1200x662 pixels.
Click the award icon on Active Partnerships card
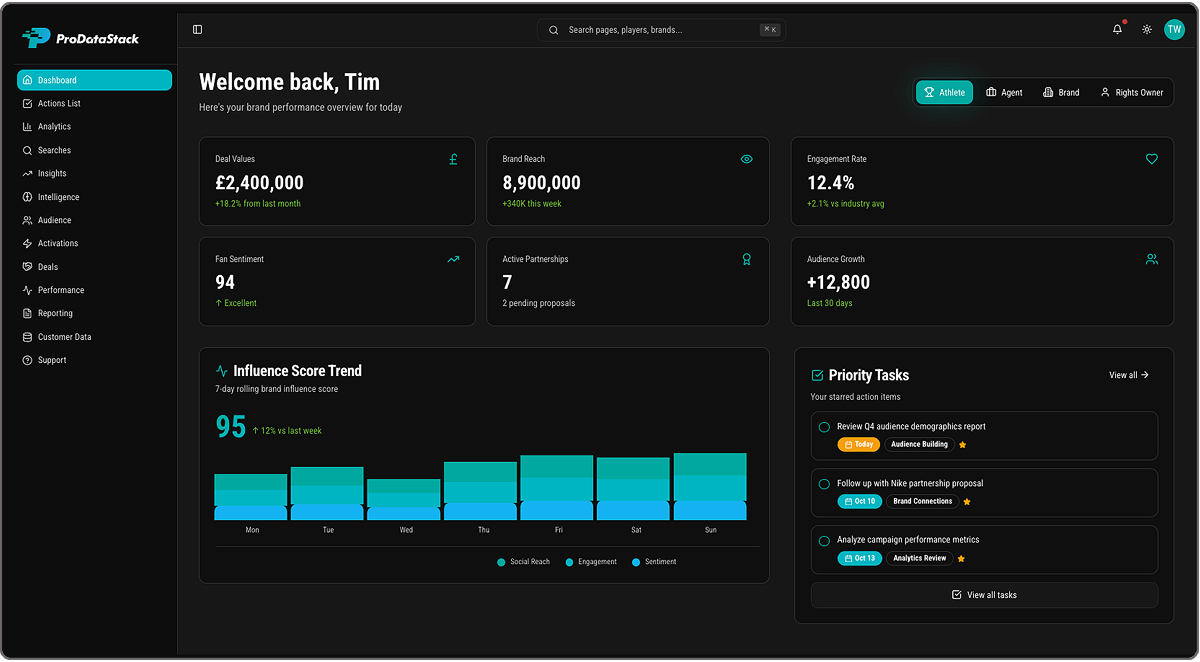(x=746, y=259)
